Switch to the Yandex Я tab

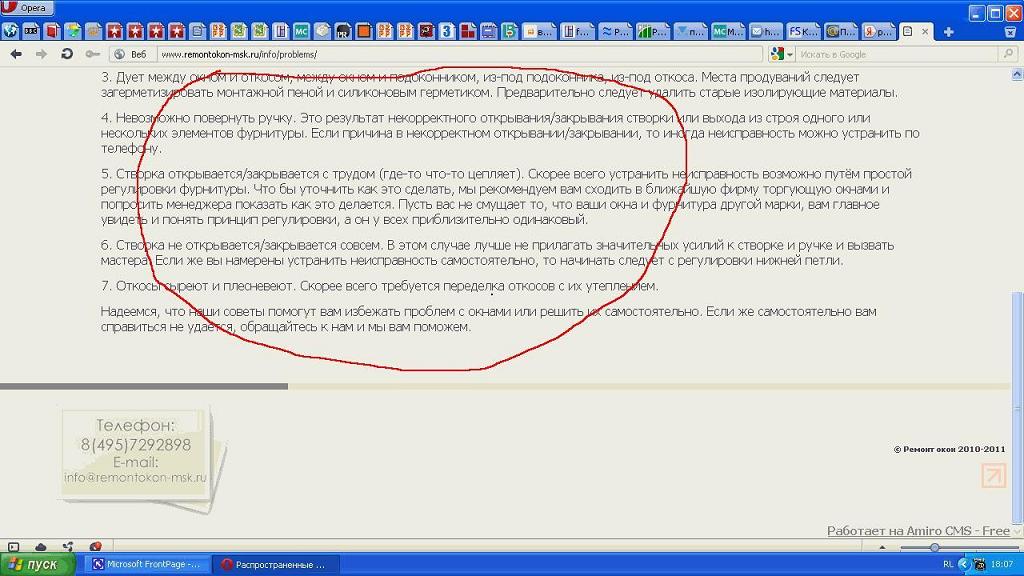[878, 31]
